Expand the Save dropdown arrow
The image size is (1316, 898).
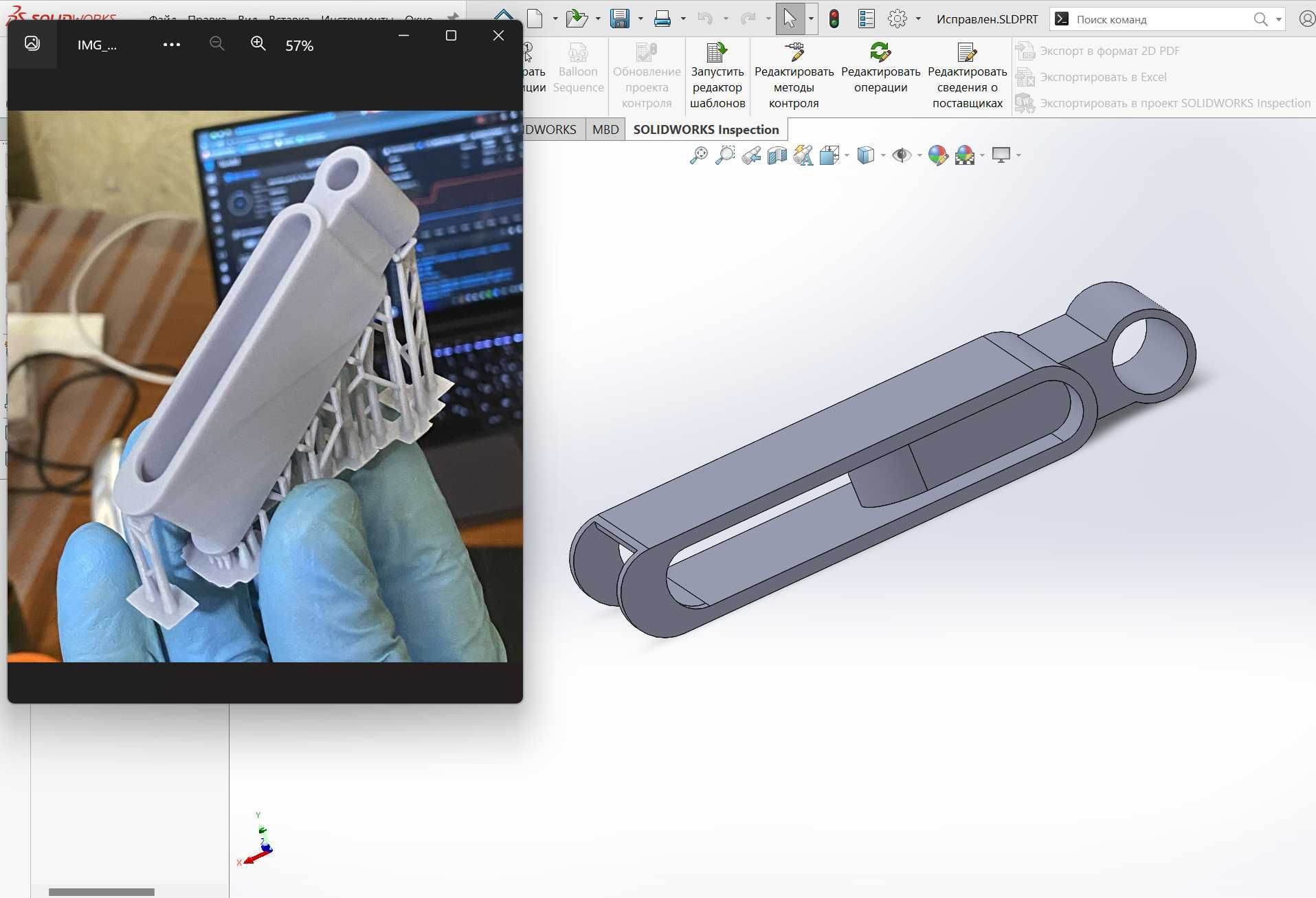[x=640, y=19]
